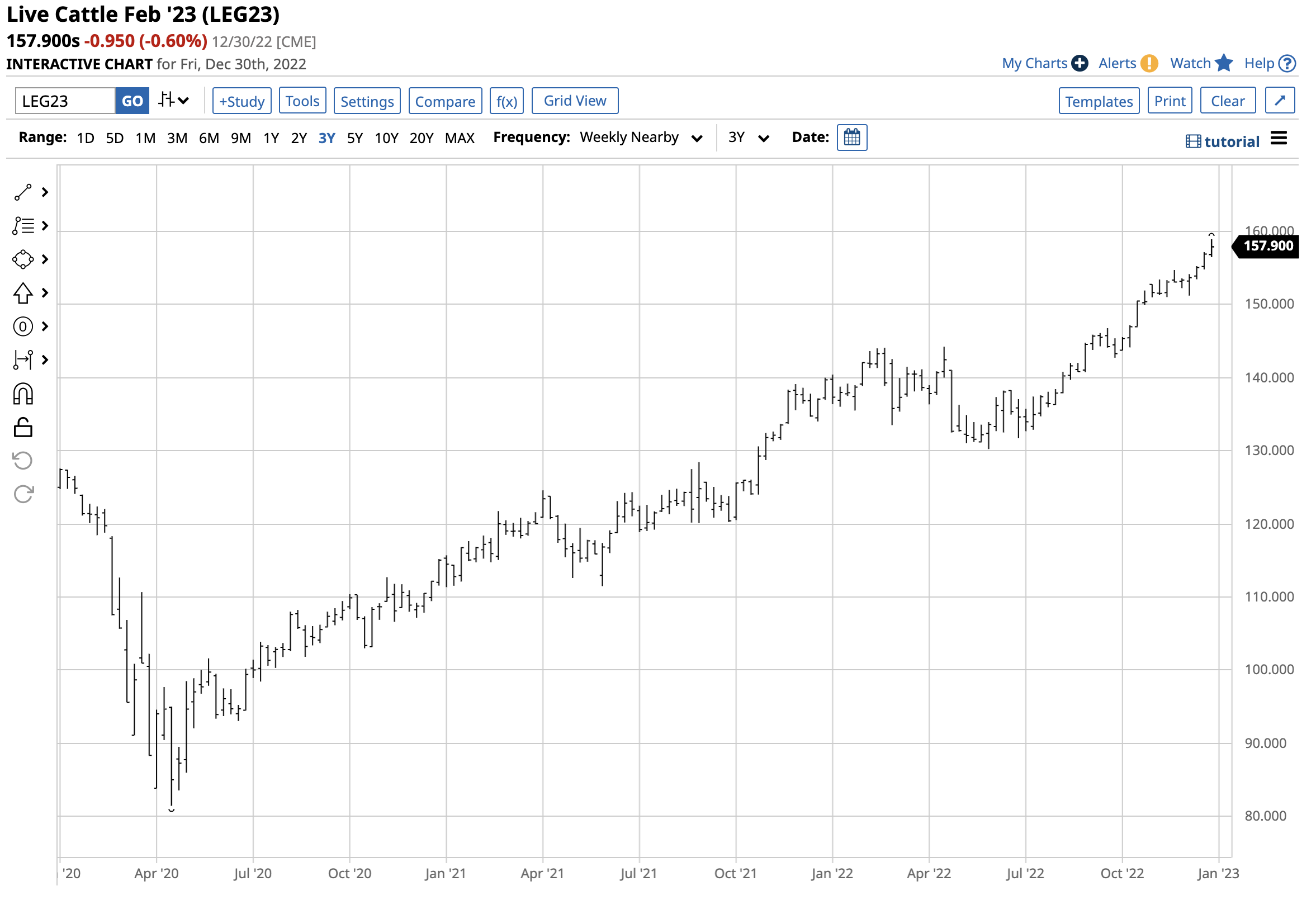Click the redo arrow icon
This screenshot has height=900, width=1316.
[23, 495]
